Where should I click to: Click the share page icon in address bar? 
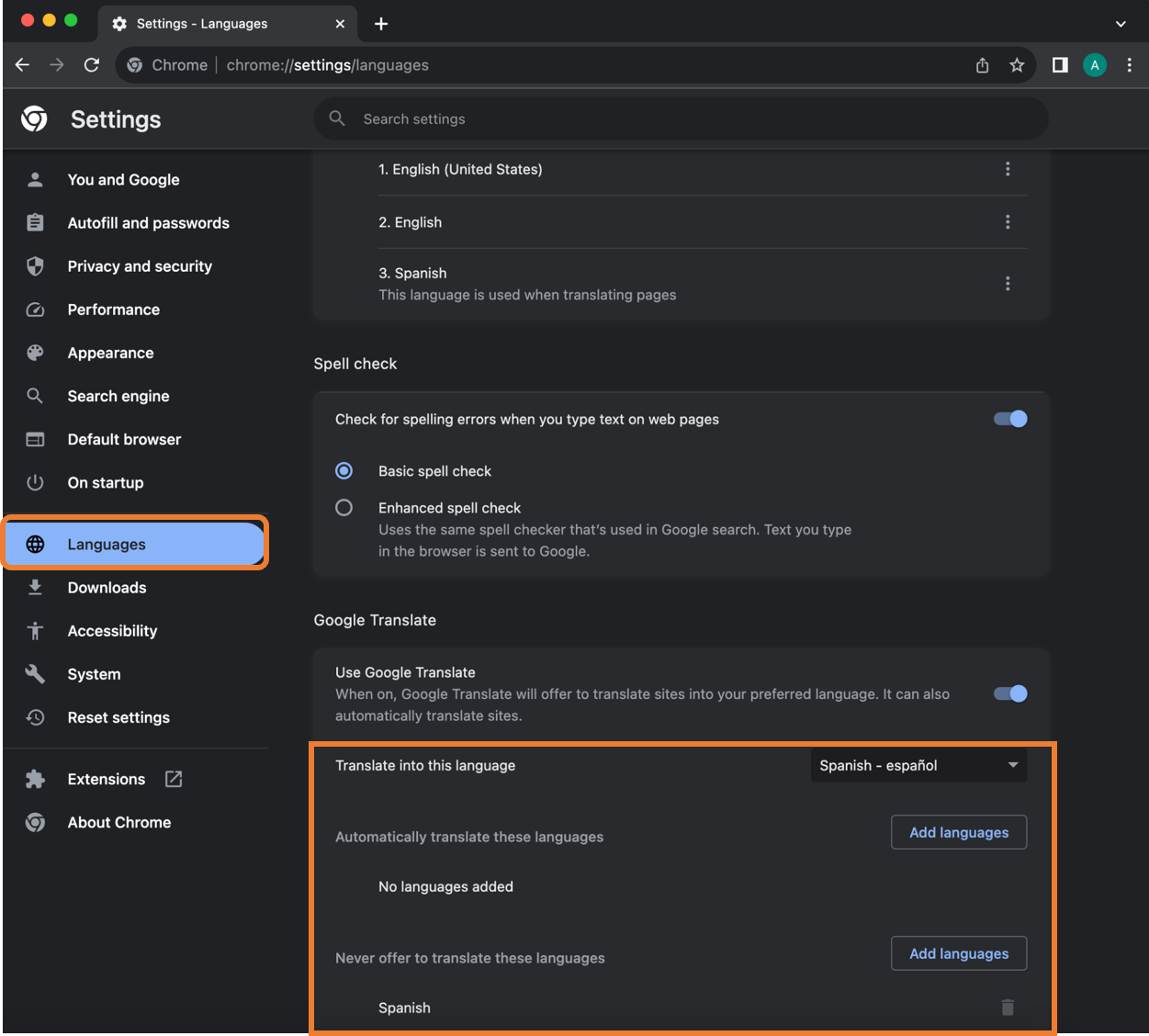click(x=982, y=64)
